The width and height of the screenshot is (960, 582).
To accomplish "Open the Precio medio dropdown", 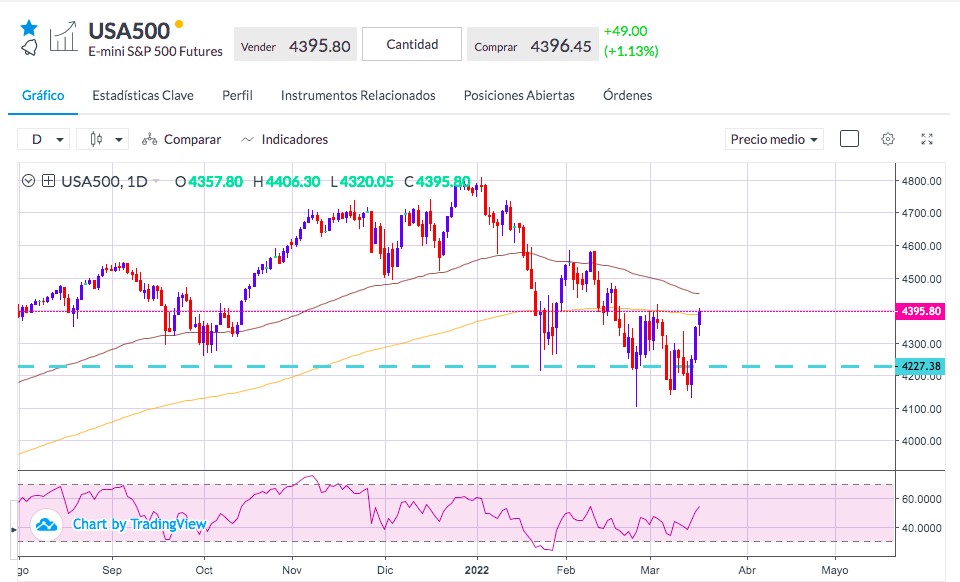I will click(774, 140).
